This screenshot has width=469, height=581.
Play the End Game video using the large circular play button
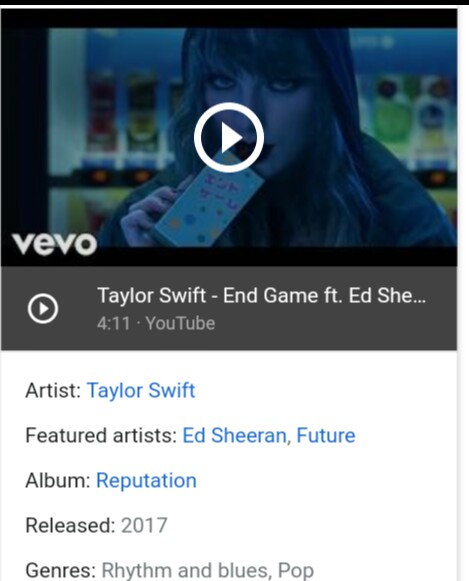(x=229, y=137)
